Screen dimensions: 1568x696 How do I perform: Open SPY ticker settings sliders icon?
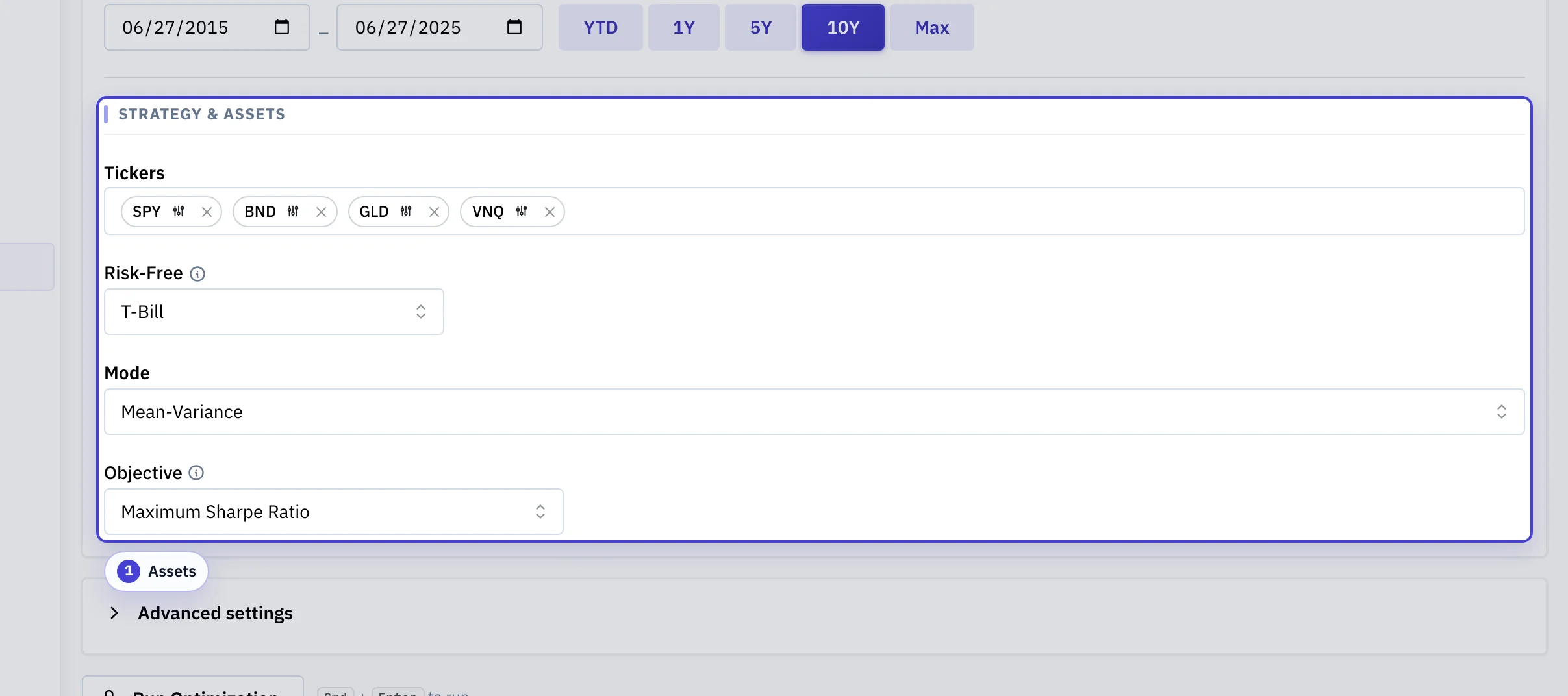click(x=179, y=212)
